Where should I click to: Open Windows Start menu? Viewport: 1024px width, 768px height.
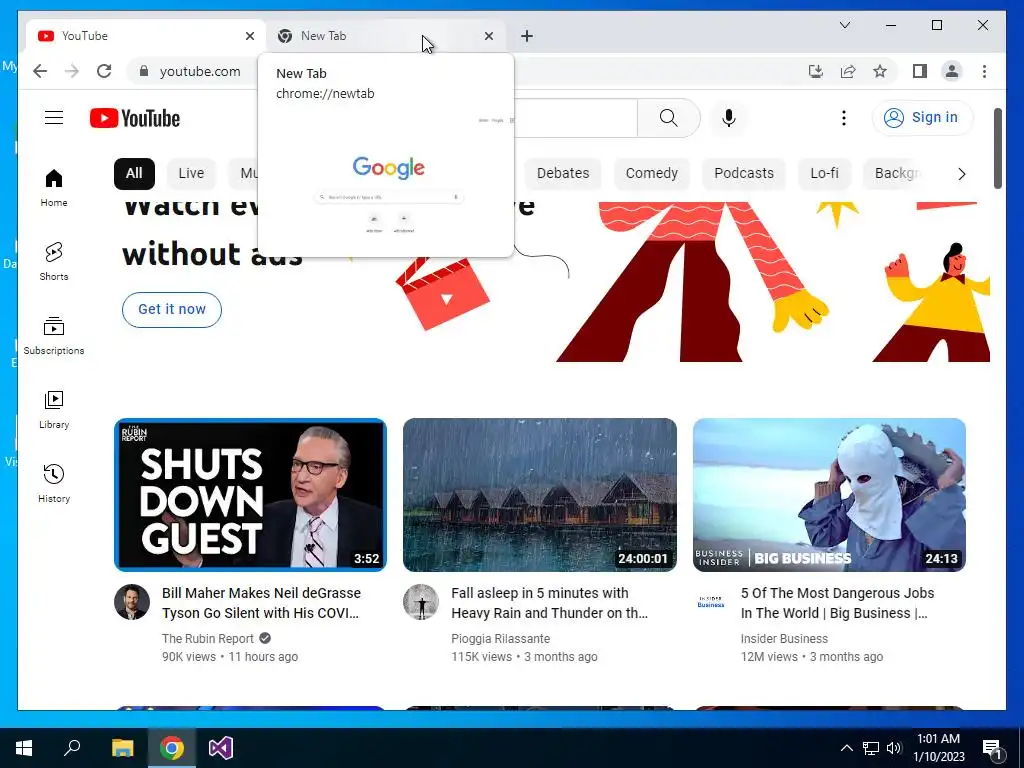24,748
